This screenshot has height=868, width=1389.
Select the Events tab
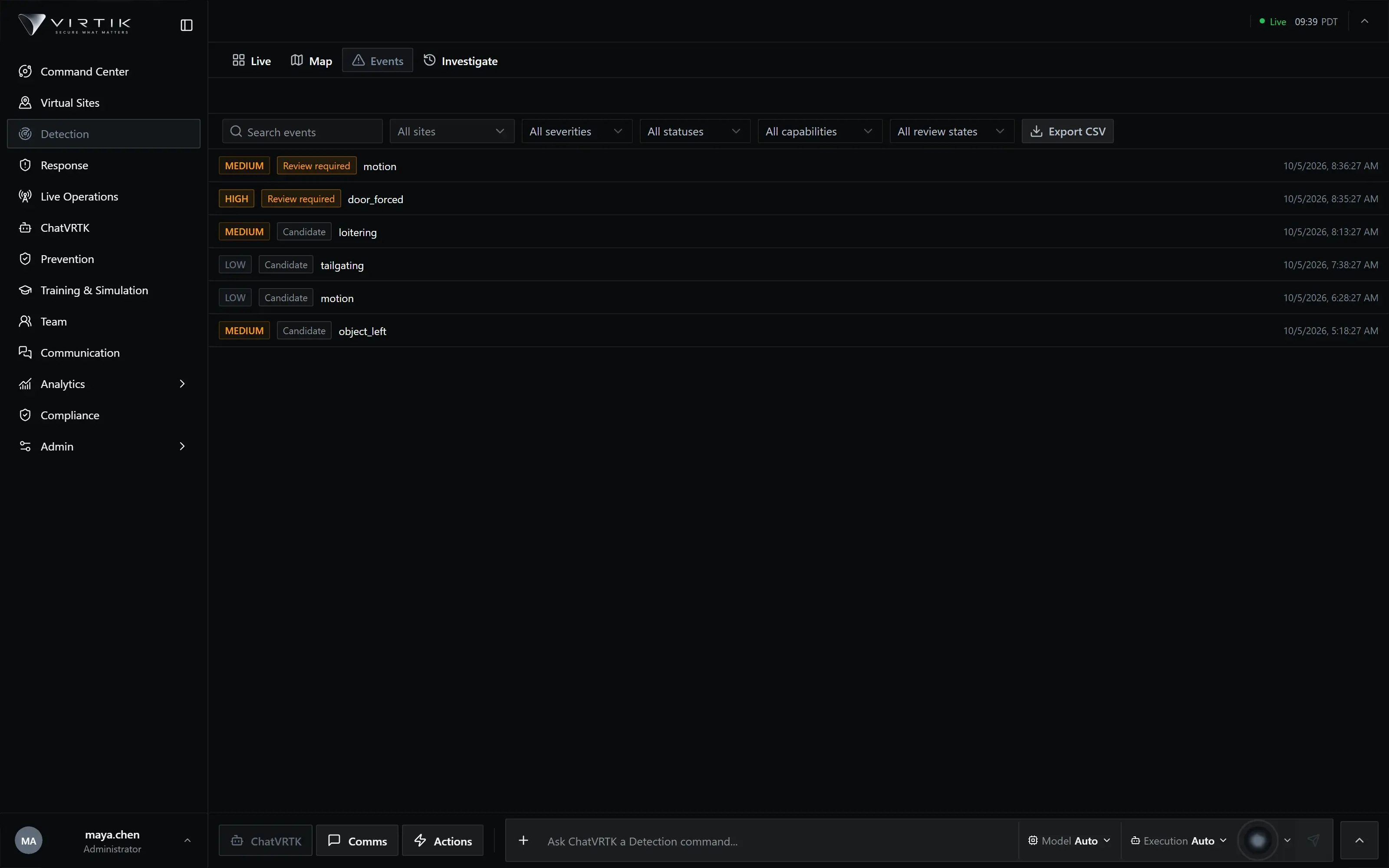click(378, 60)
